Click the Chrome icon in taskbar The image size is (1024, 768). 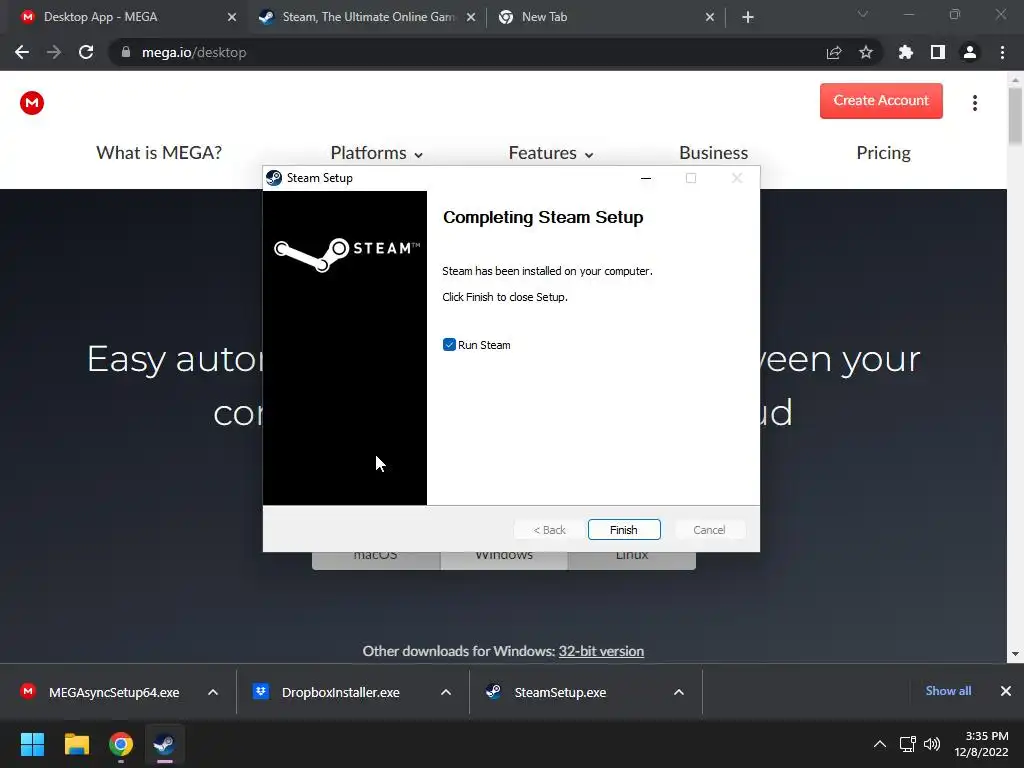click(121, 744)
